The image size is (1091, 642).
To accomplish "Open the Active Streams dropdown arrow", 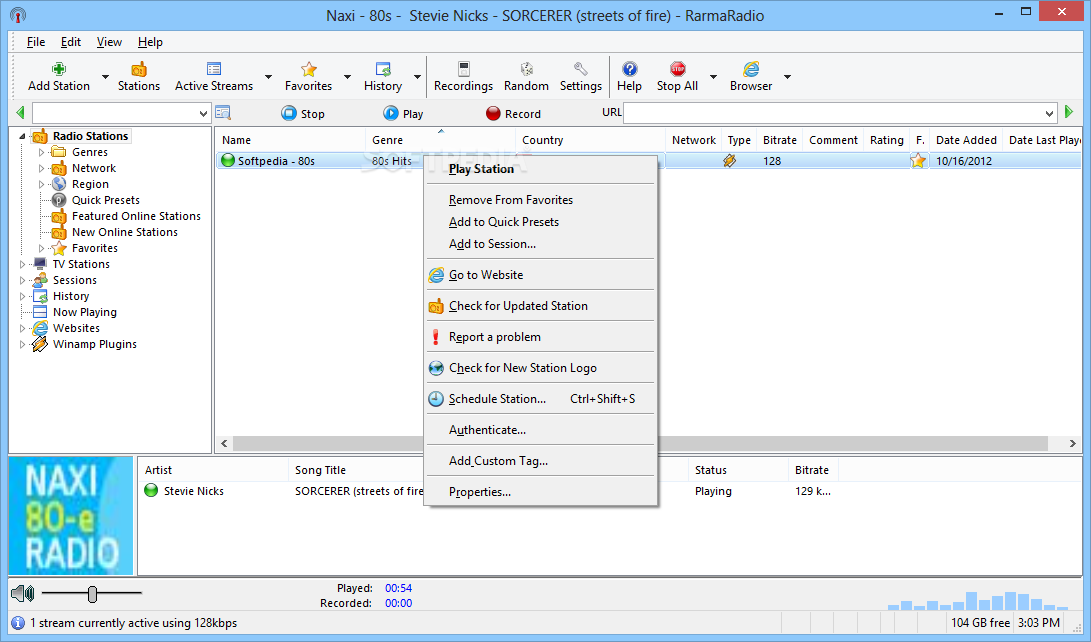I will (x=269, y=77).
